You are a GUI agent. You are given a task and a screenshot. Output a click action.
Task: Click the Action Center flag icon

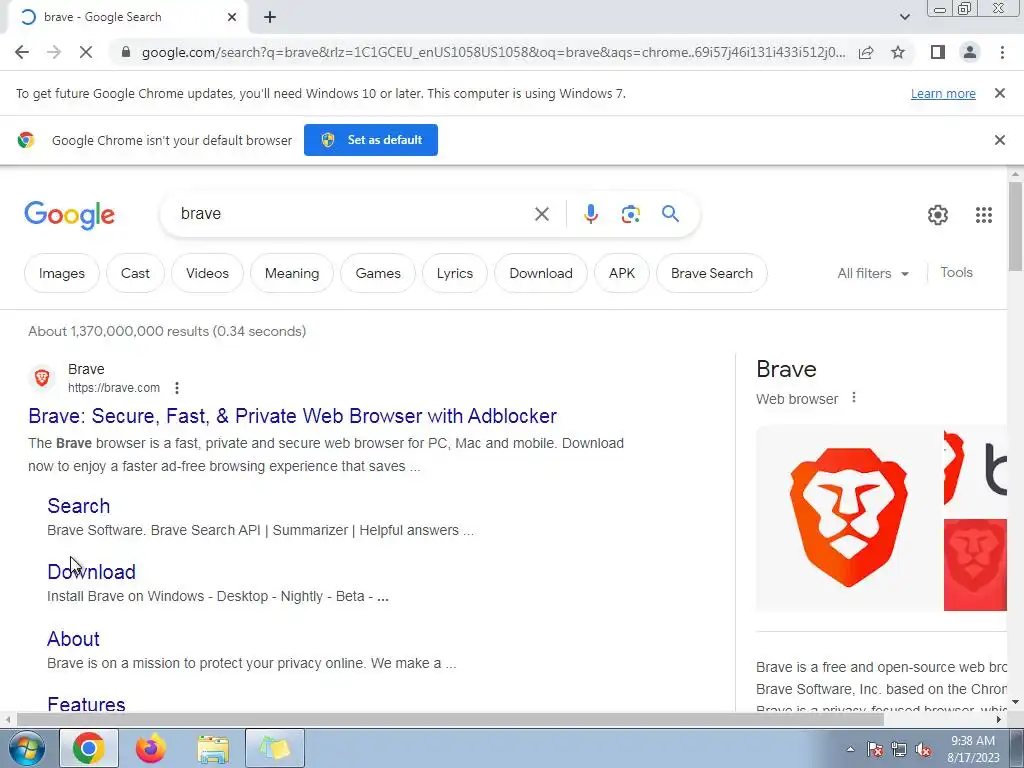(875, 749)
